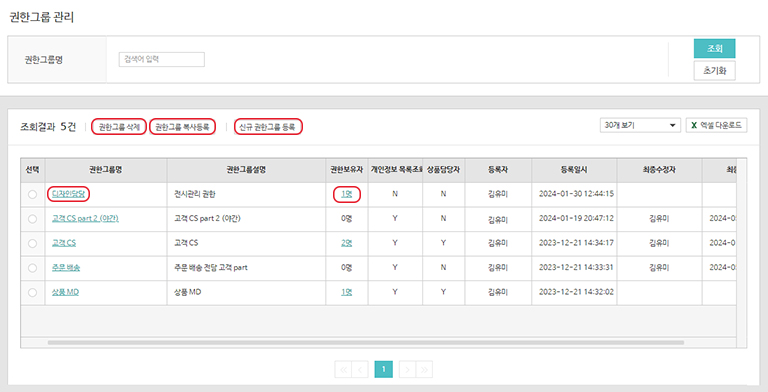This screenshot has width=768, height=392.
Task: Click the 주문 배송 전담 고객 part description
Action: 211,268
